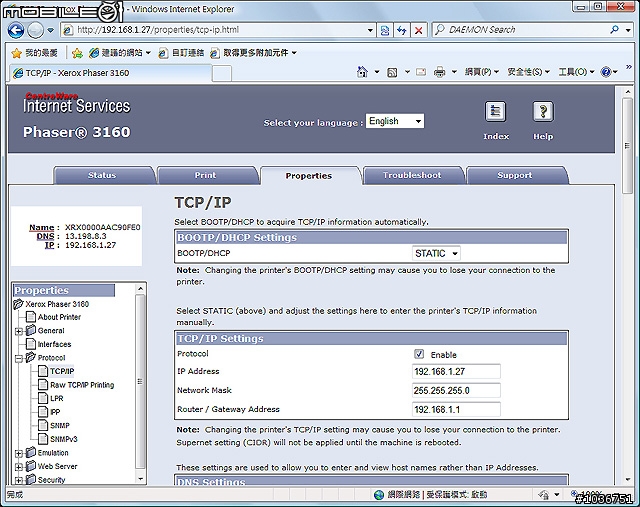The image size is (640, 507).
Task: Click the Xerox Phaser 3160 root folder icon
Action: tap(18, 304)
